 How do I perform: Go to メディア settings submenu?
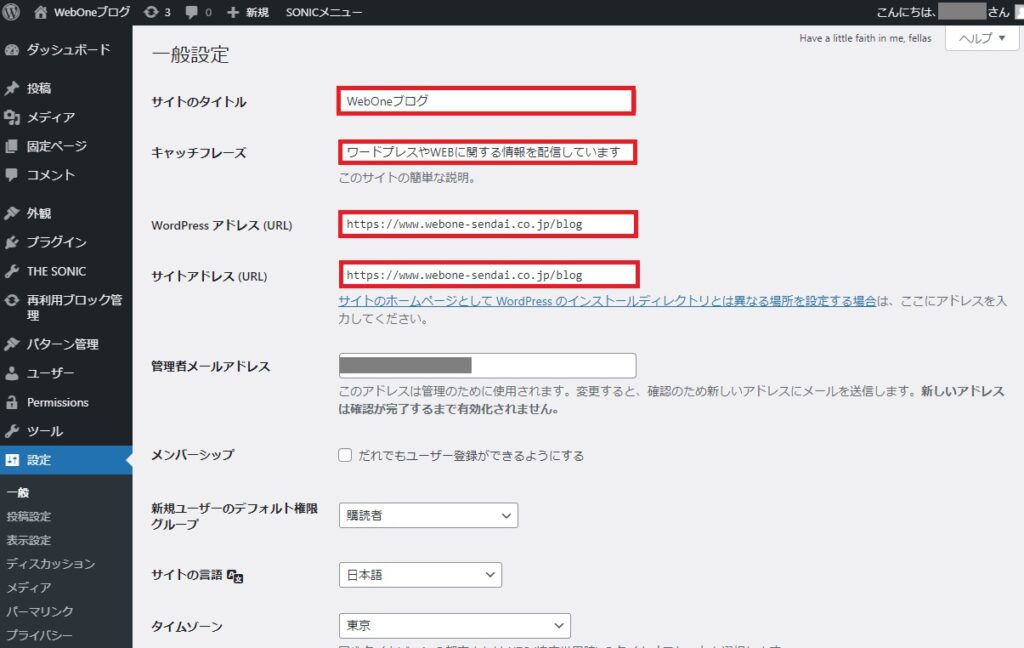[29, 588]
